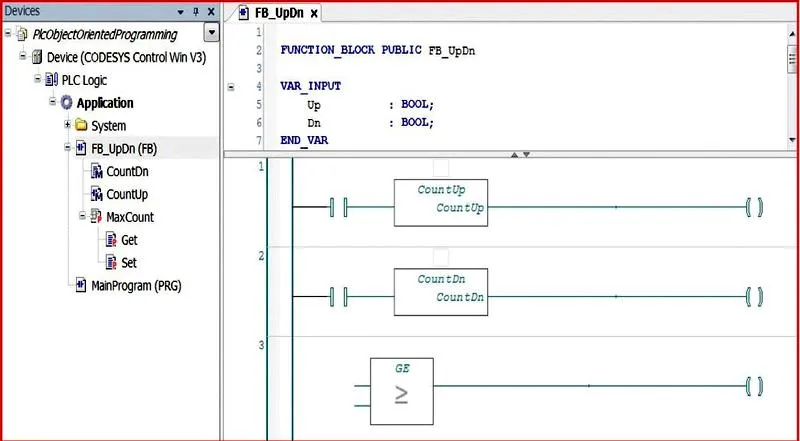Collapse the PlcObjectOrientedProgramming tree node
This screenshot has width=800, height=441.
[8, 34]
